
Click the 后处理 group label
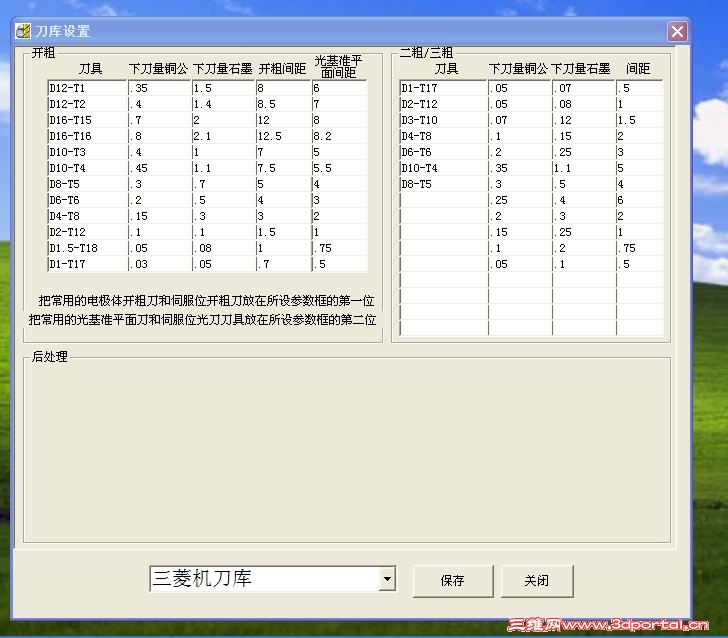(x=49, y=357)
